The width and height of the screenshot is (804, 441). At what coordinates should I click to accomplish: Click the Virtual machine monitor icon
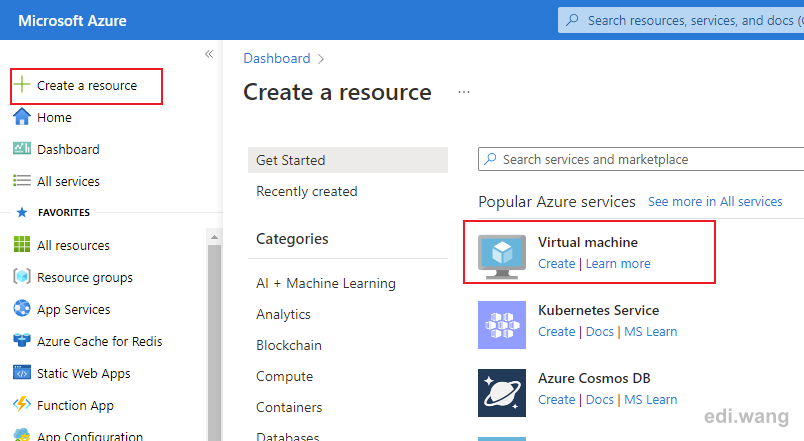tap(501, 256)
